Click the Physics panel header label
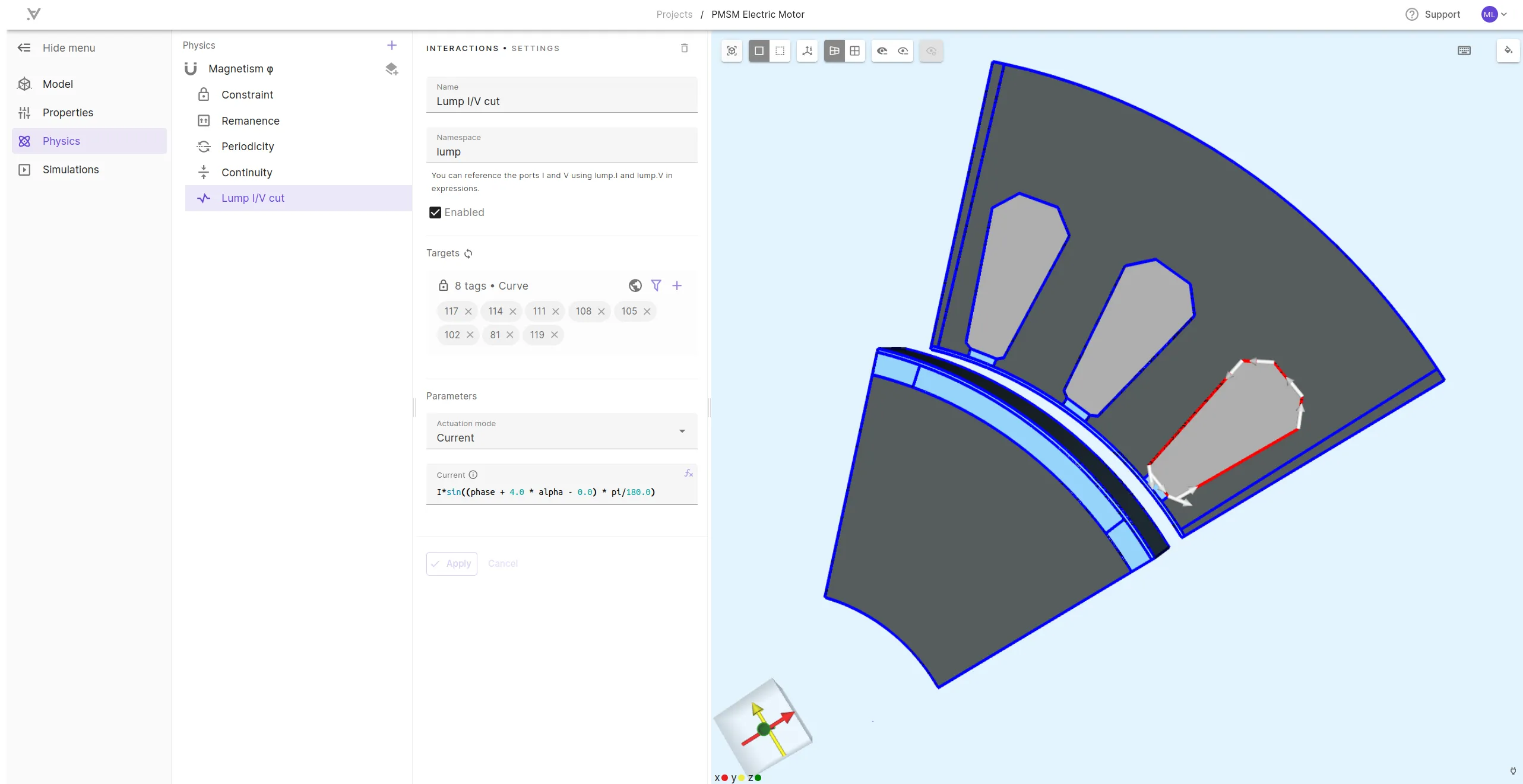 (199, 46)
